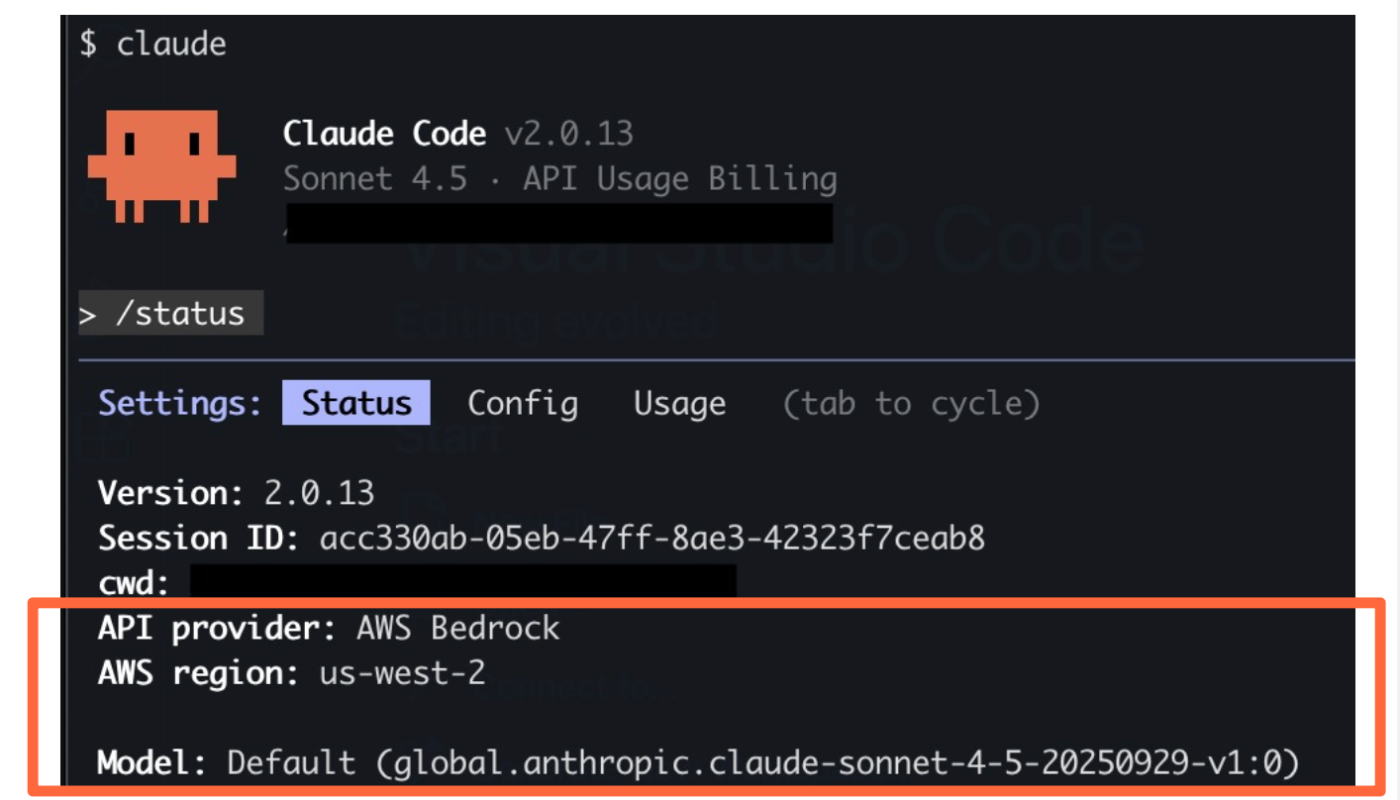Select the highlighted Status tab
The image size is (1400, 800).
tap(356, 403)
